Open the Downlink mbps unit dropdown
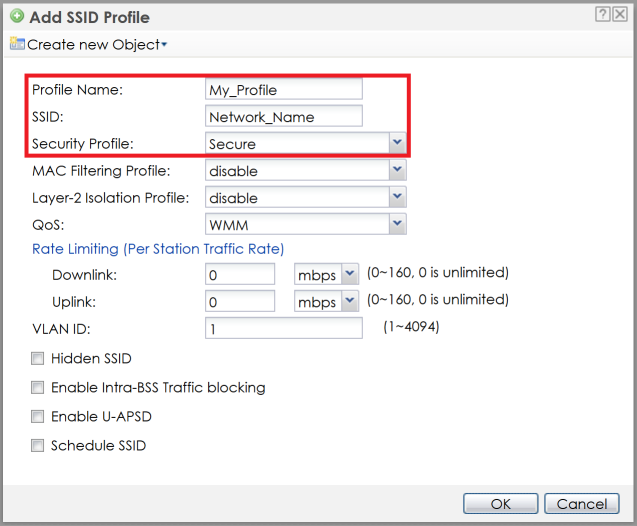637x526 pixels. [x=349, y=275]
